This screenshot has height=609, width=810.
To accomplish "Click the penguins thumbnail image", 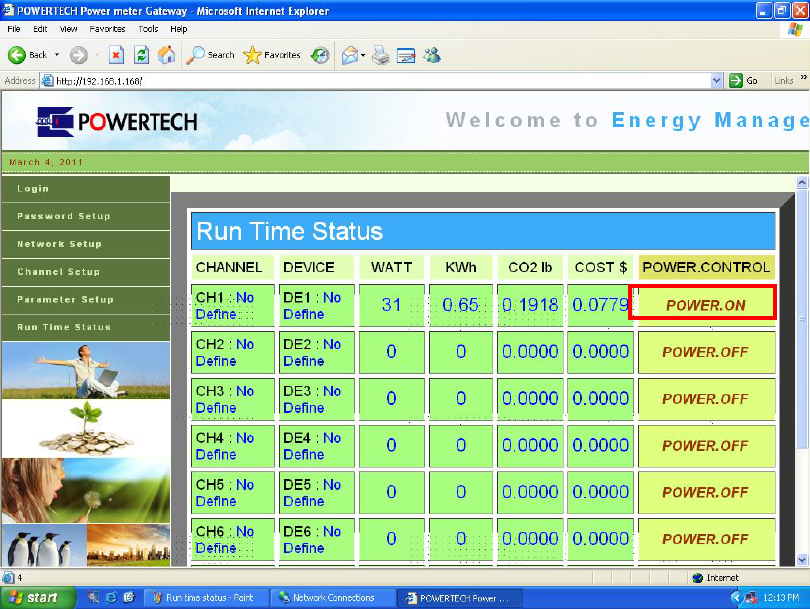I will (44, 545).
